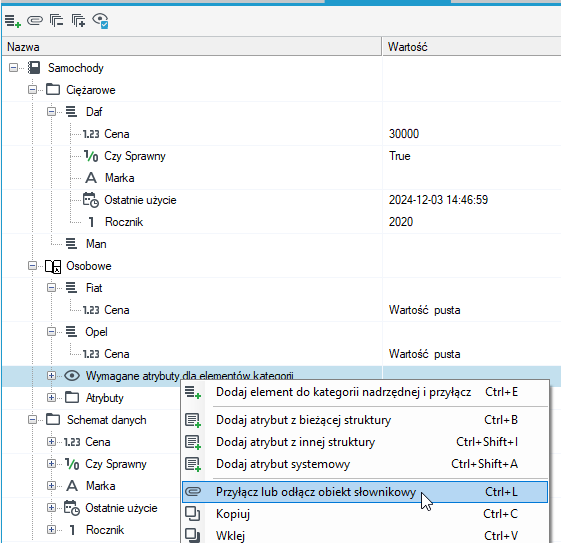This screenshot has width=561, height=543.
Task: Click the expand all toolbar icon
Action: [x=78, y=21]
